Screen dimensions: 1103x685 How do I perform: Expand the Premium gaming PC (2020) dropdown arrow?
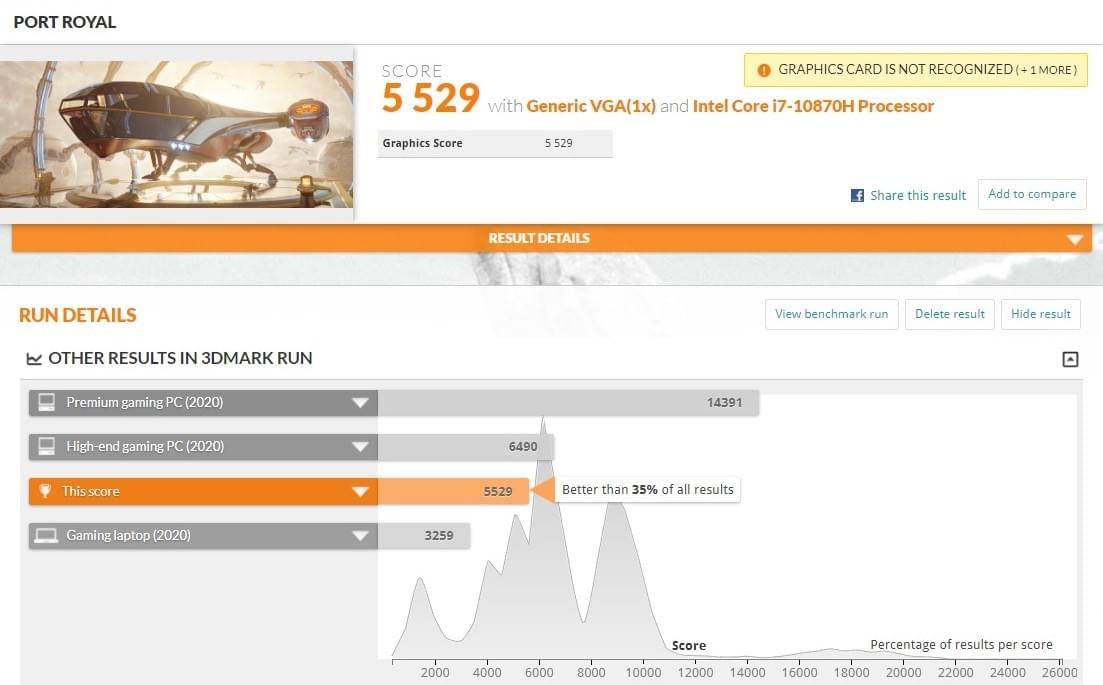point(360,403)
